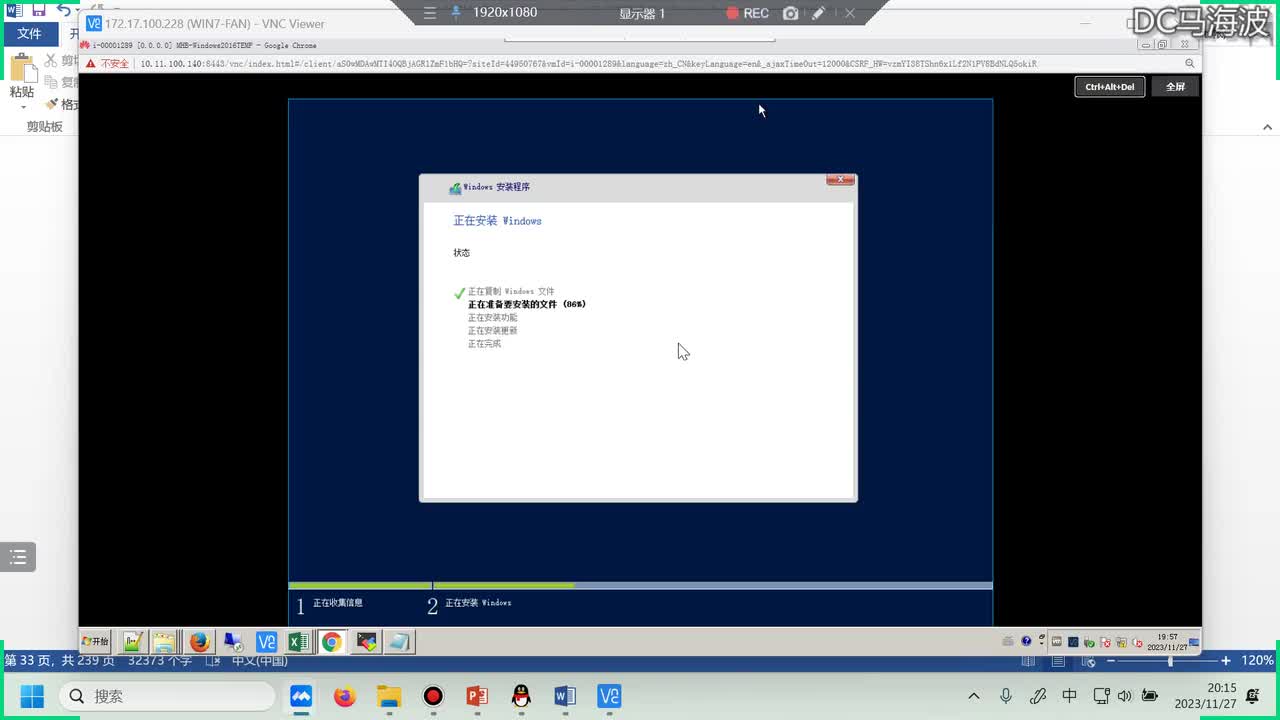Open the notification bell in the tray

click(1254, 696)
